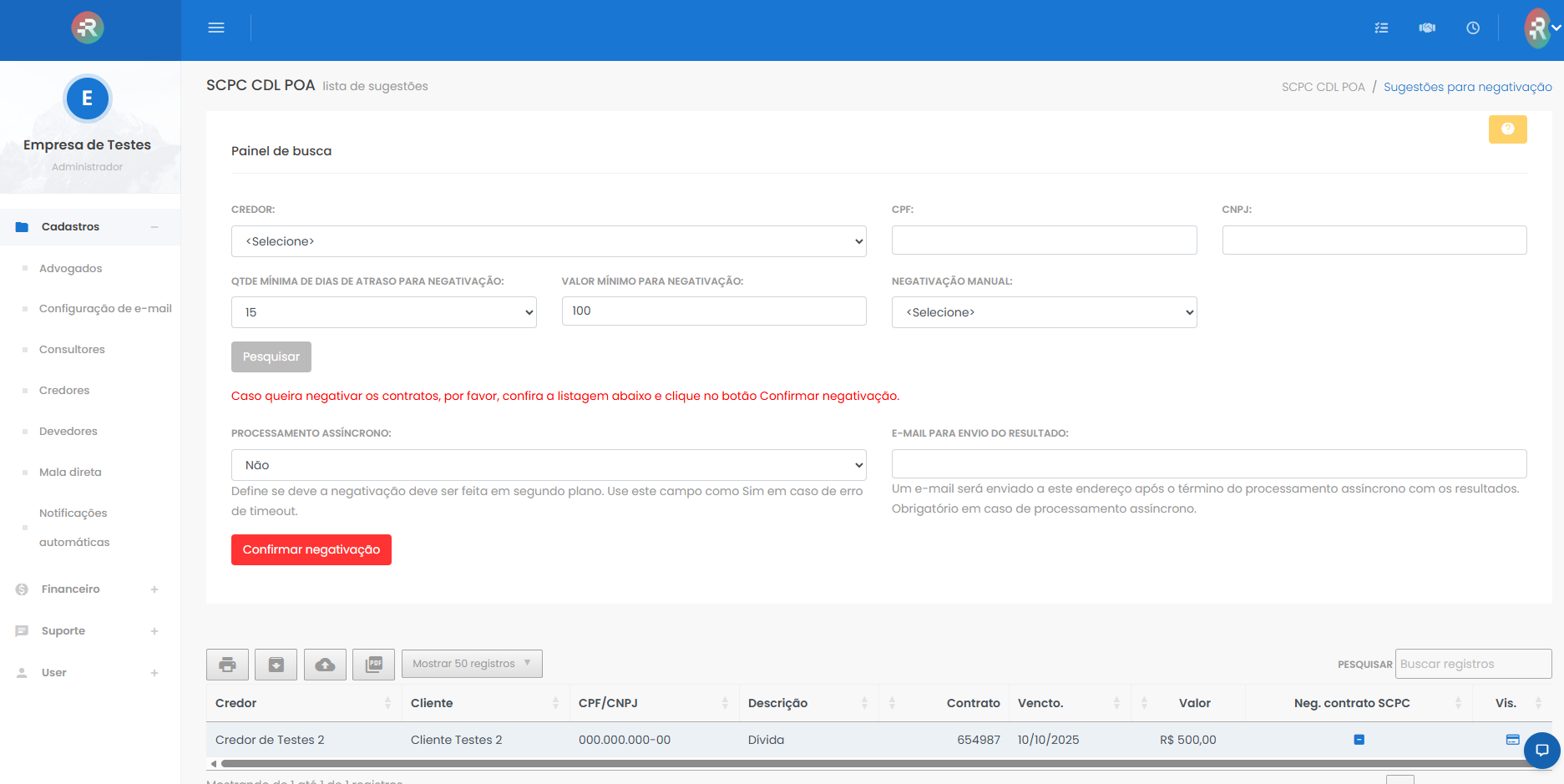Focus the Buscar registros search field
The width and height of the screenshot is (1564, 784).
(x=1472, y=664)
